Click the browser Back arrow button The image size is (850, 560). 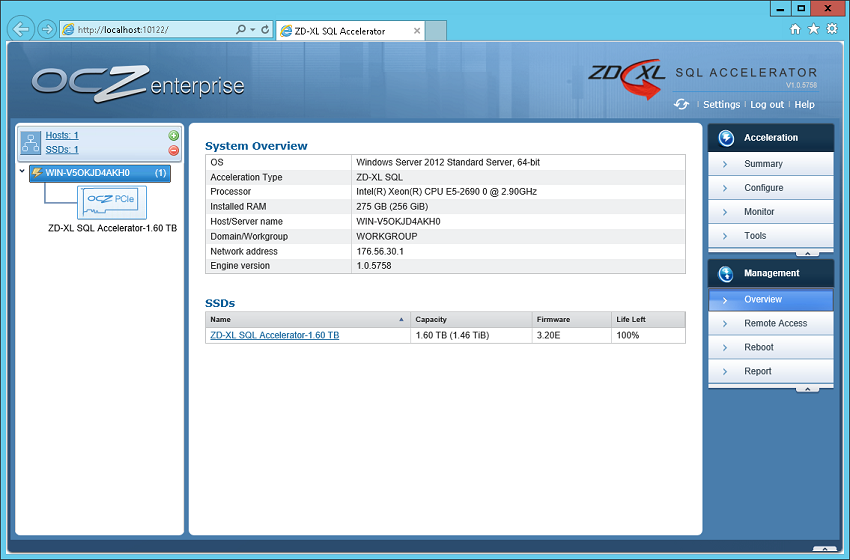(x=21, y=29)
